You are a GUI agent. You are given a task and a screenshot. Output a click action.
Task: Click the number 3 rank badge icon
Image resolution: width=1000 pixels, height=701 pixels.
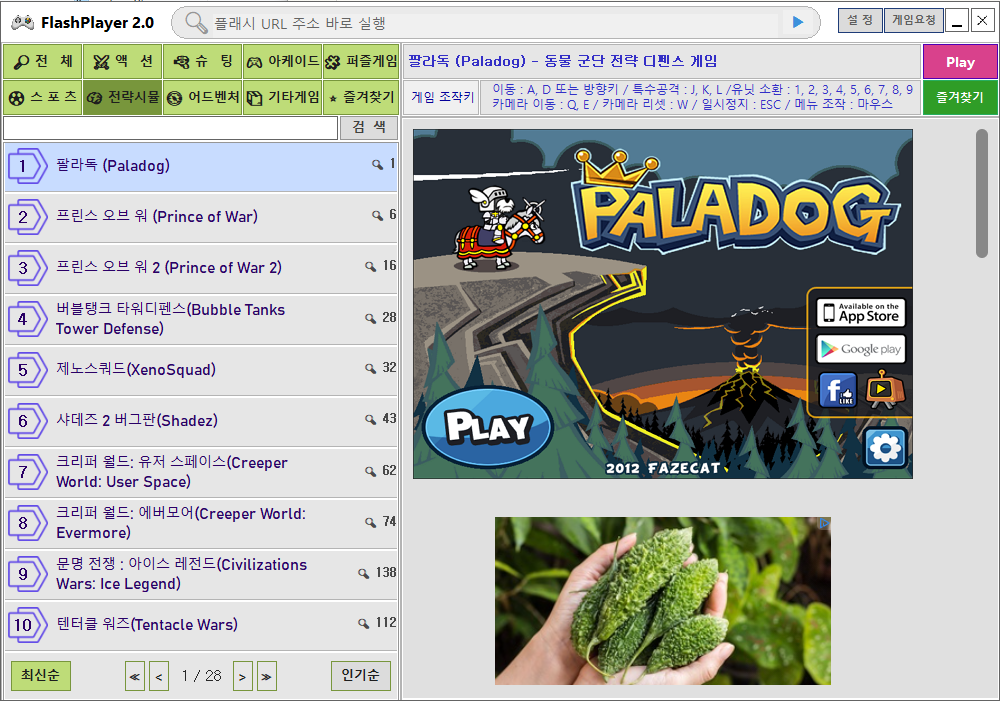click(x=27, y=268)
